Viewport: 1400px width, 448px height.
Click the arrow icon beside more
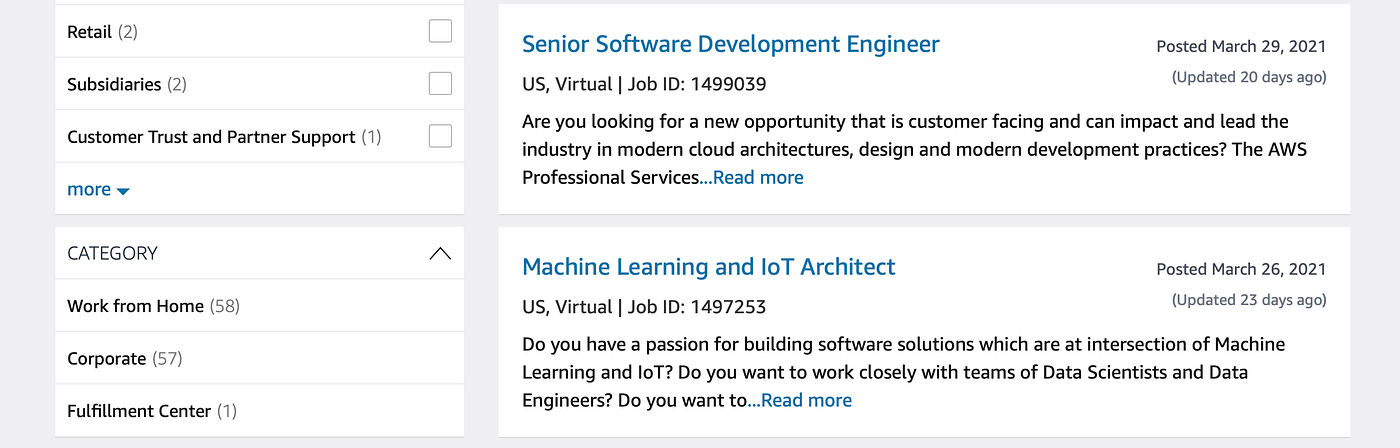tap(123, 191)
